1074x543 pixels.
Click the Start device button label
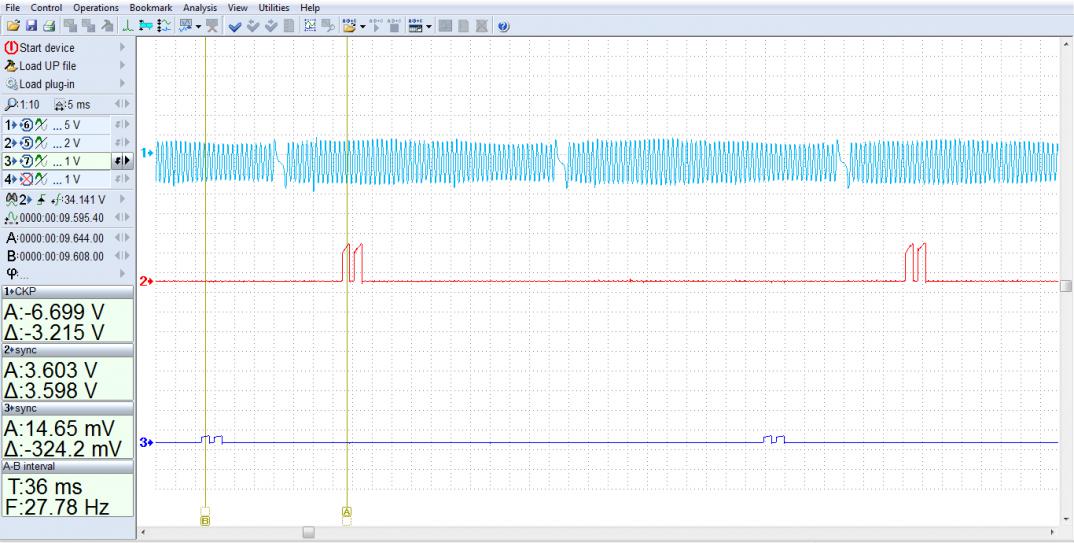pyautogui.click(x=47, y=48)
